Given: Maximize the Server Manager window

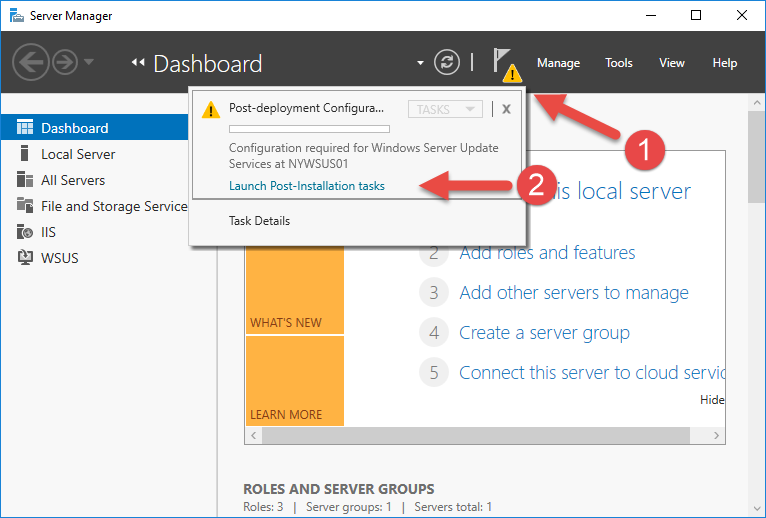Looking at the screenshot, I should pyautogui.click(x=696, y=15).
